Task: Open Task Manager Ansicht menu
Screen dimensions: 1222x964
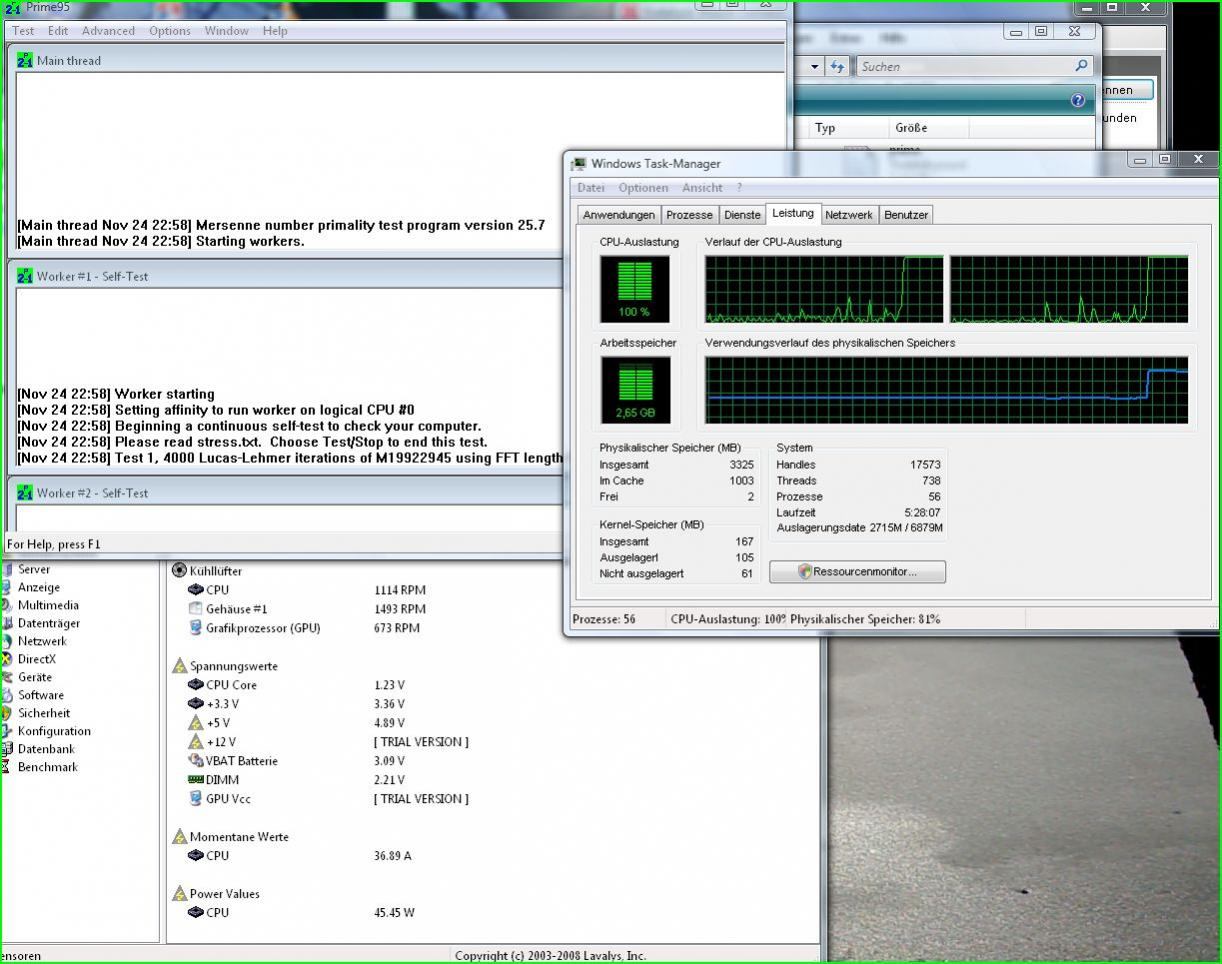Action: click(702, 188)
